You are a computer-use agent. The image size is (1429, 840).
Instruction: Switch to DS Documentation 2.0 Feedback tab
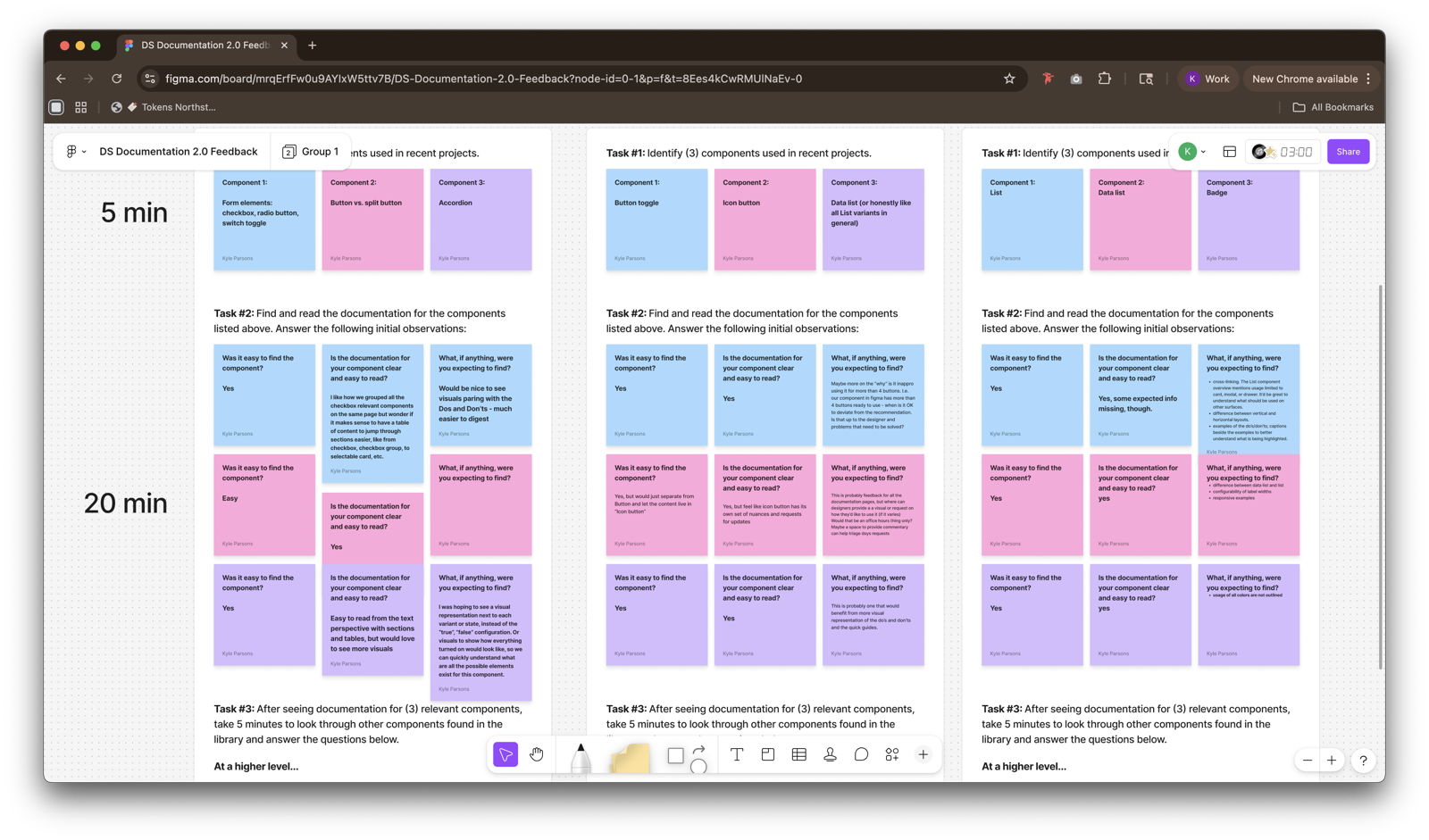coord(205,45)
